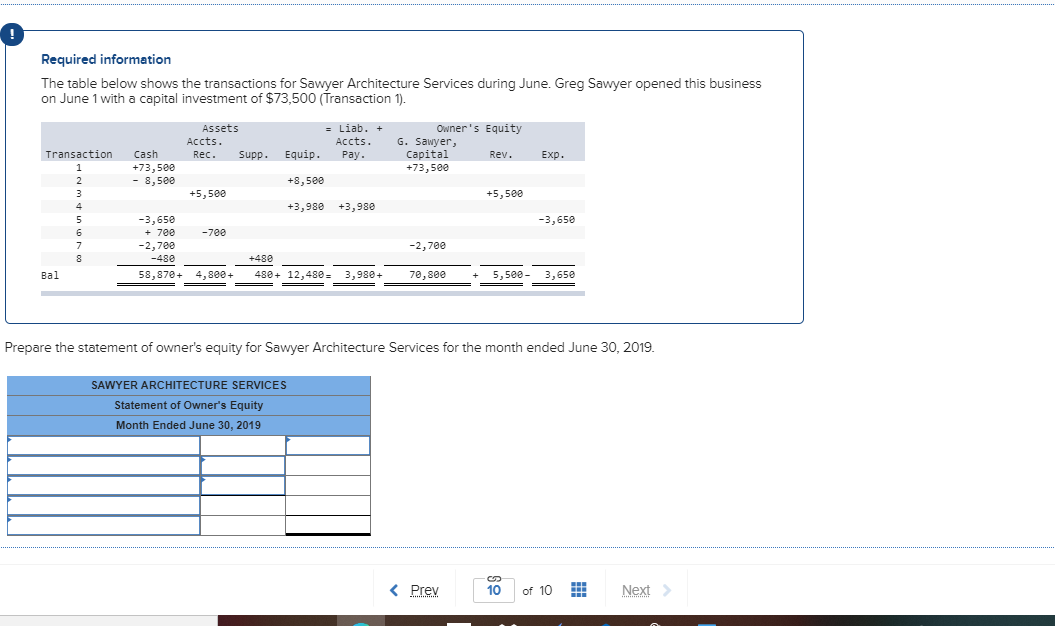The width and height of the screenshot is (1055, 626).
Task: Open the question map grid icon
Action: tap(578, 590)
